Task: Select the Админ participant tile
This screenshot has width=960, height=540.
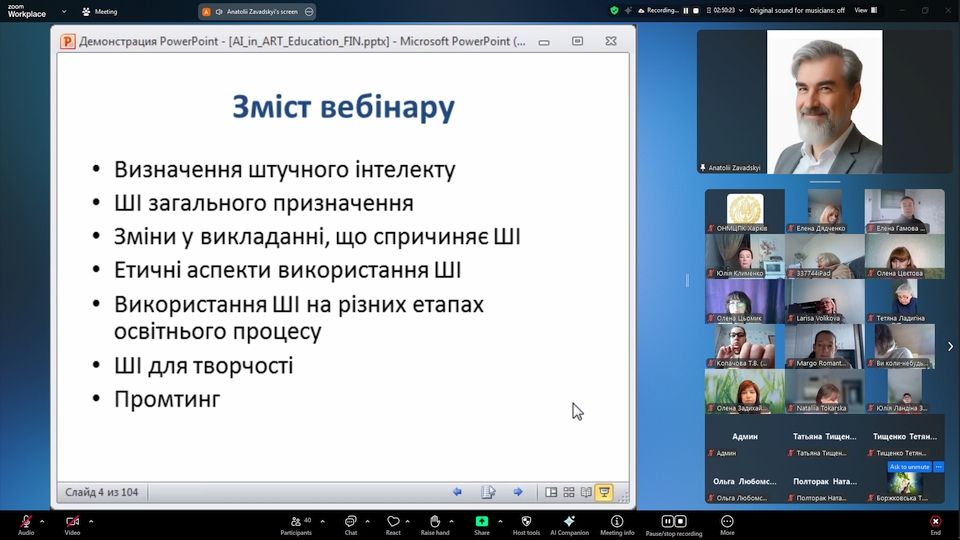Action: click(744, 437)
